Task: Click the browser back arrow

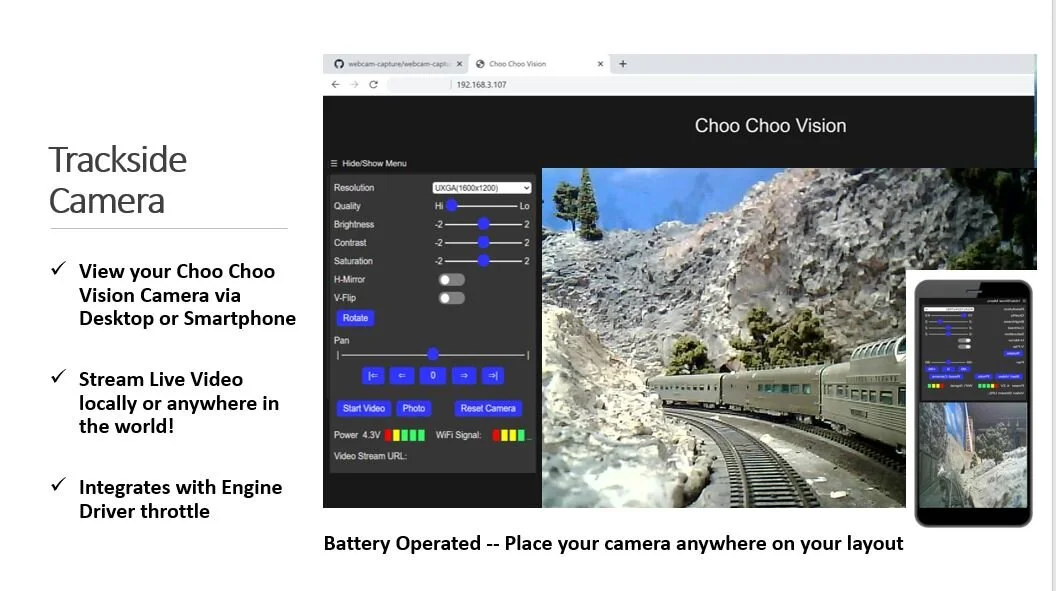Action: (x=335, y=84)
